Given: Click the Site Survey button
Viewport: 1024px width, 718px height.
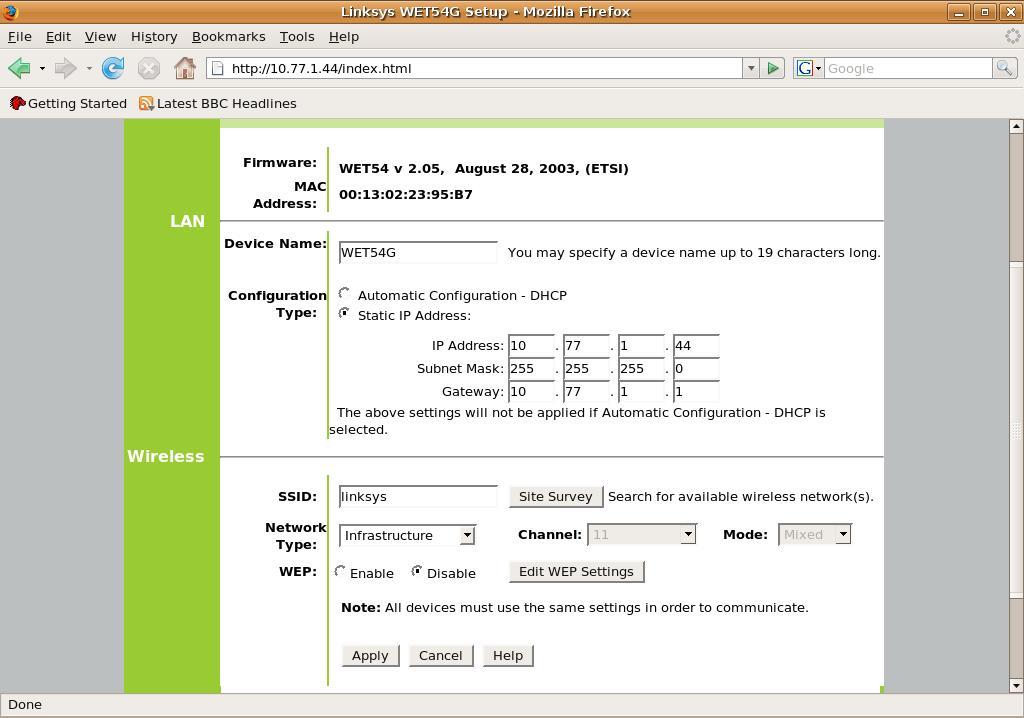Looking at the screenshot, I should click(x=555, y=496).
